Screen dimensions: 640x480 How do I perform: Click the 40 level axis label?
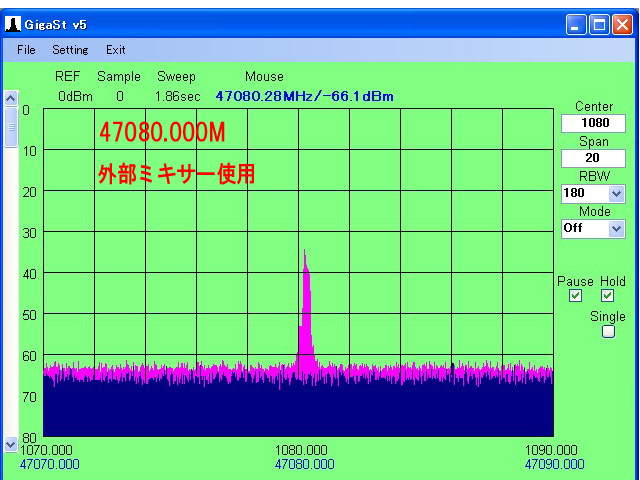pos(29,273)
